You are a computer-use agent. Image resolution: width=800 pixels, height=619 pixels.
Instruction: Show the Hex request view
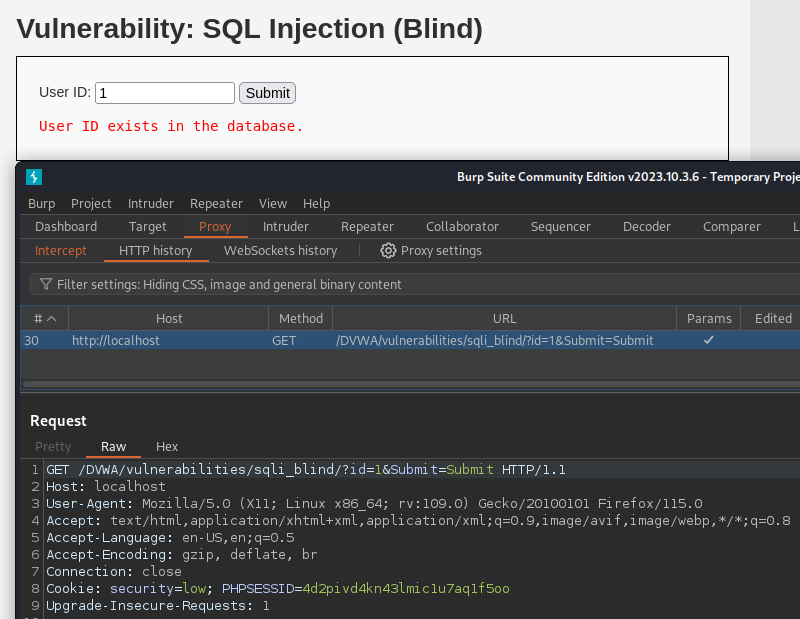167,447
